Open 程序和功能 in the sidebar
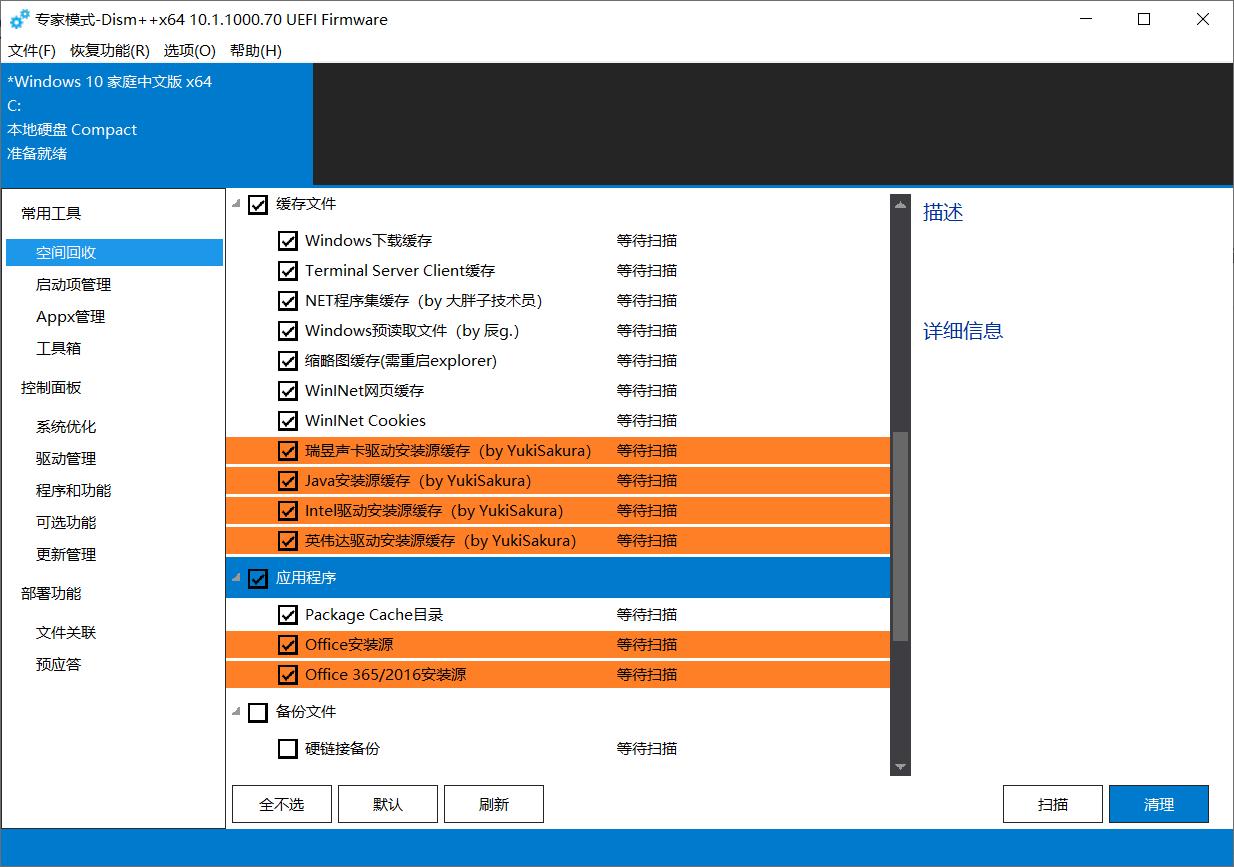The height and width of the screenshot is (867, 1234). pyautogui.click(x=73, y=490)
